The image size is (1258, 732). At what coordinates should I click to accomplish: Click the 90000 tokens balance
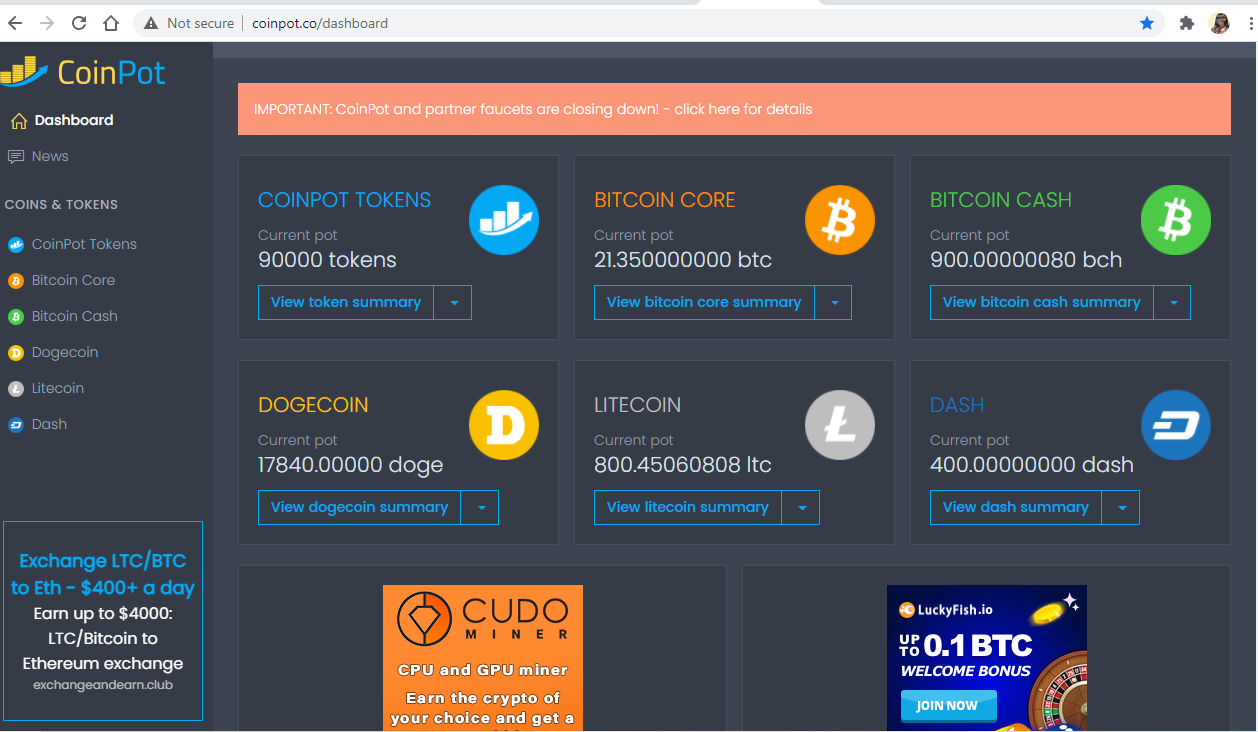click(328, 260)
